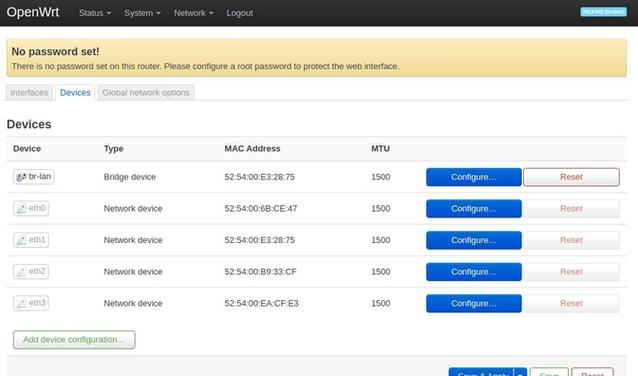This screenshot has height=376, width=638.
Task: Configure the eth1 network device
Action: tap(474, 240)
